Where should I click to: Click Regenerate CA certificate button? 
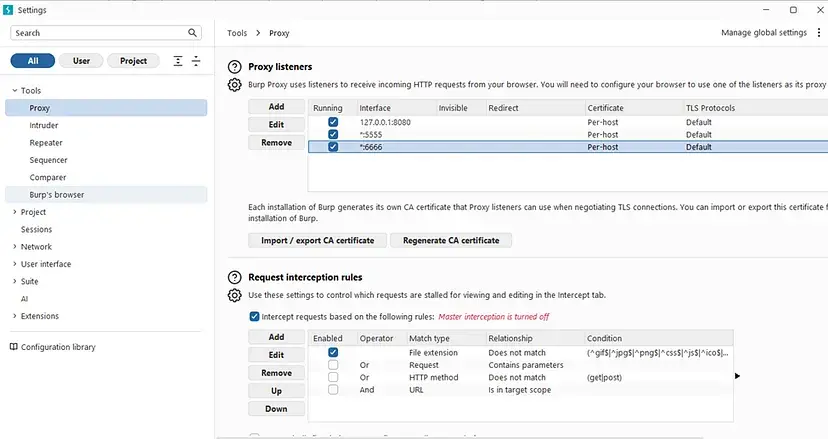(450, 240)
